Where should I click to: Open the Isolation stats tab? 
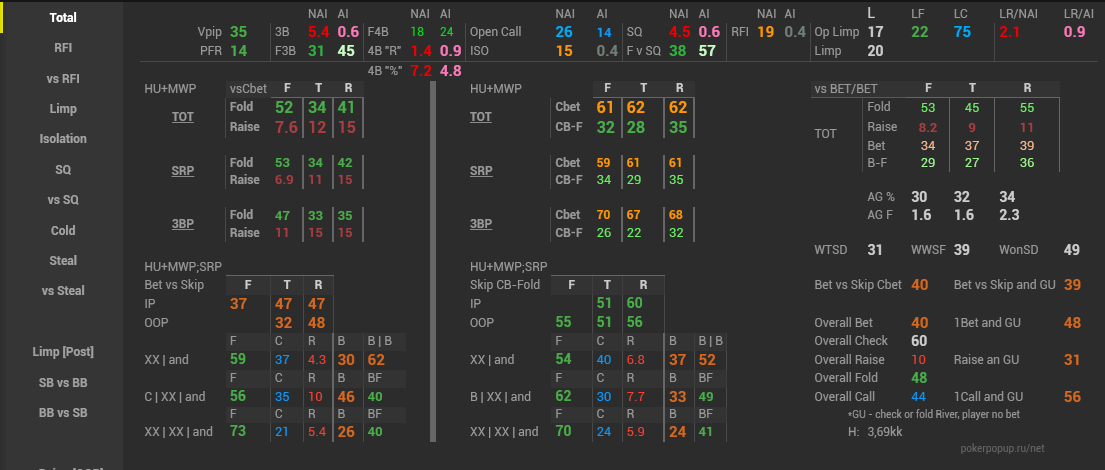63,139
